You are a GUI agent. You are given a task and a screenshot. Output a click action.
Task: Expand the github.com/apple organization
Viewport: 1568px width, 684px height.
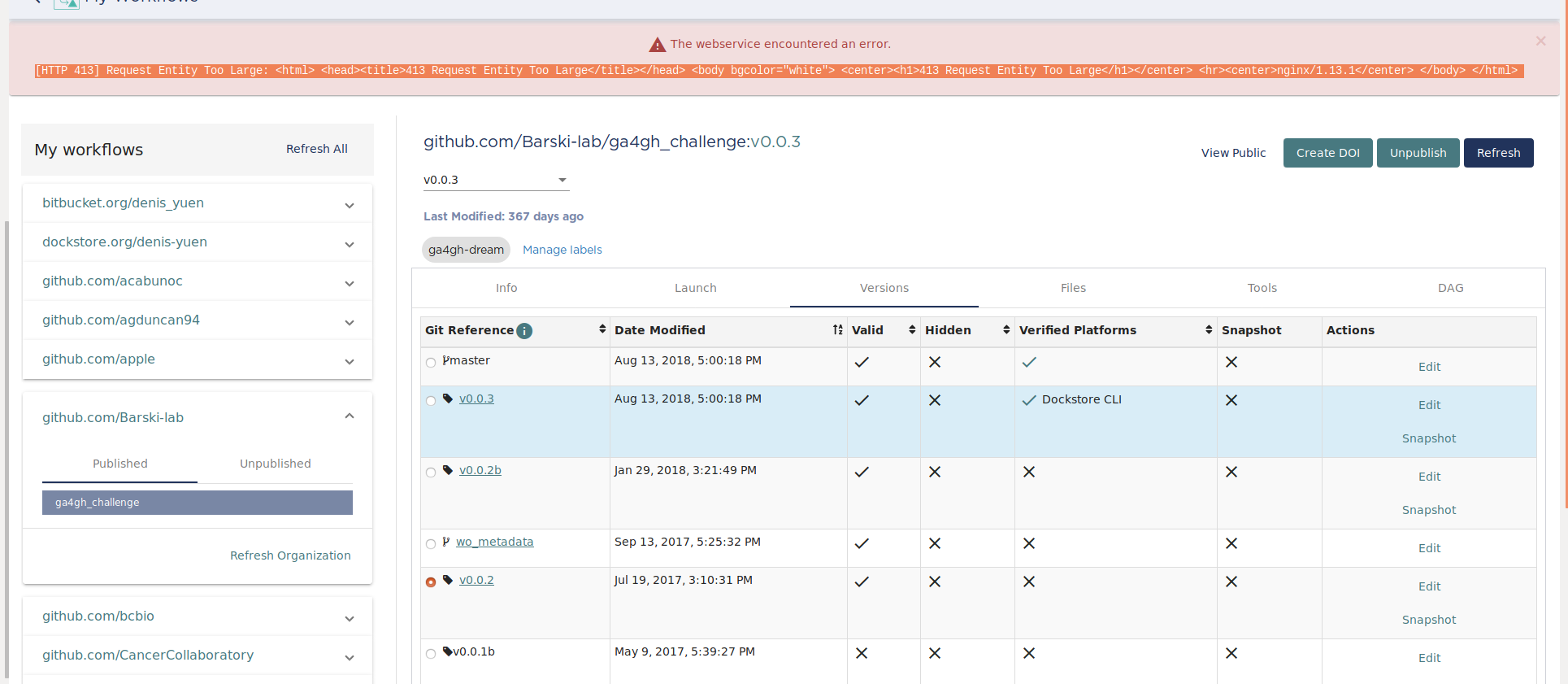click(198, 359)
